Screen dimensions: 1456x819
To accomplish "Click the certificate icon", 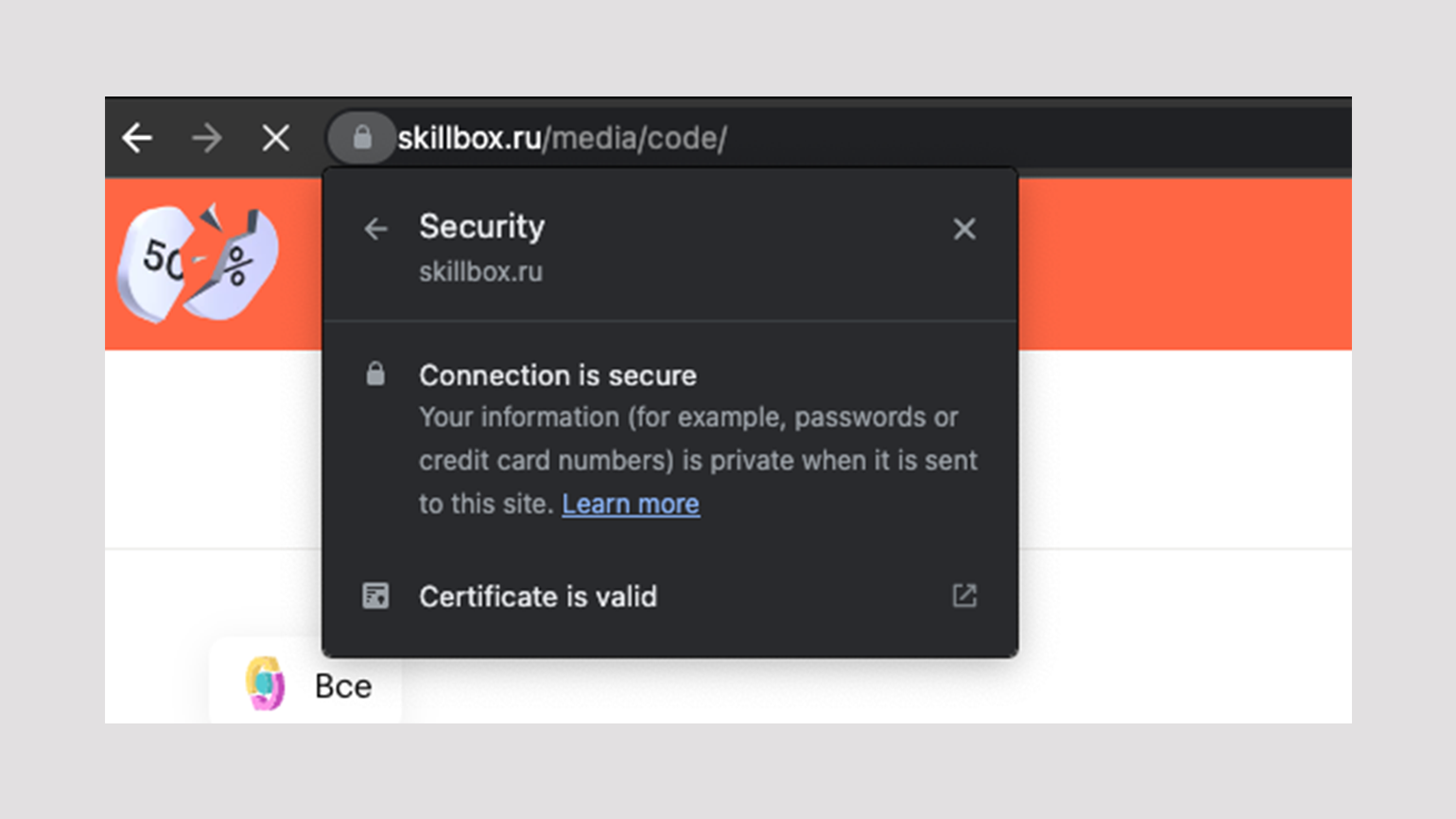I will point(375,596).
